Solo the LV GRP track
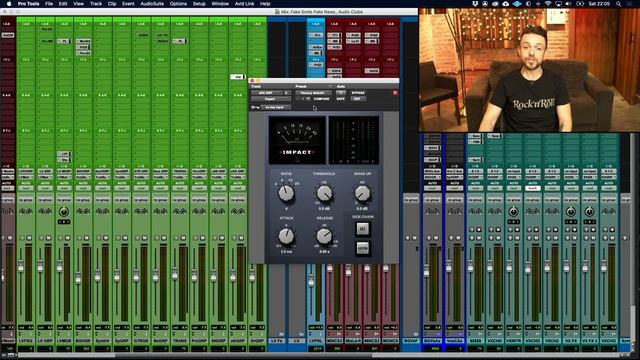 tap(42, 238)
